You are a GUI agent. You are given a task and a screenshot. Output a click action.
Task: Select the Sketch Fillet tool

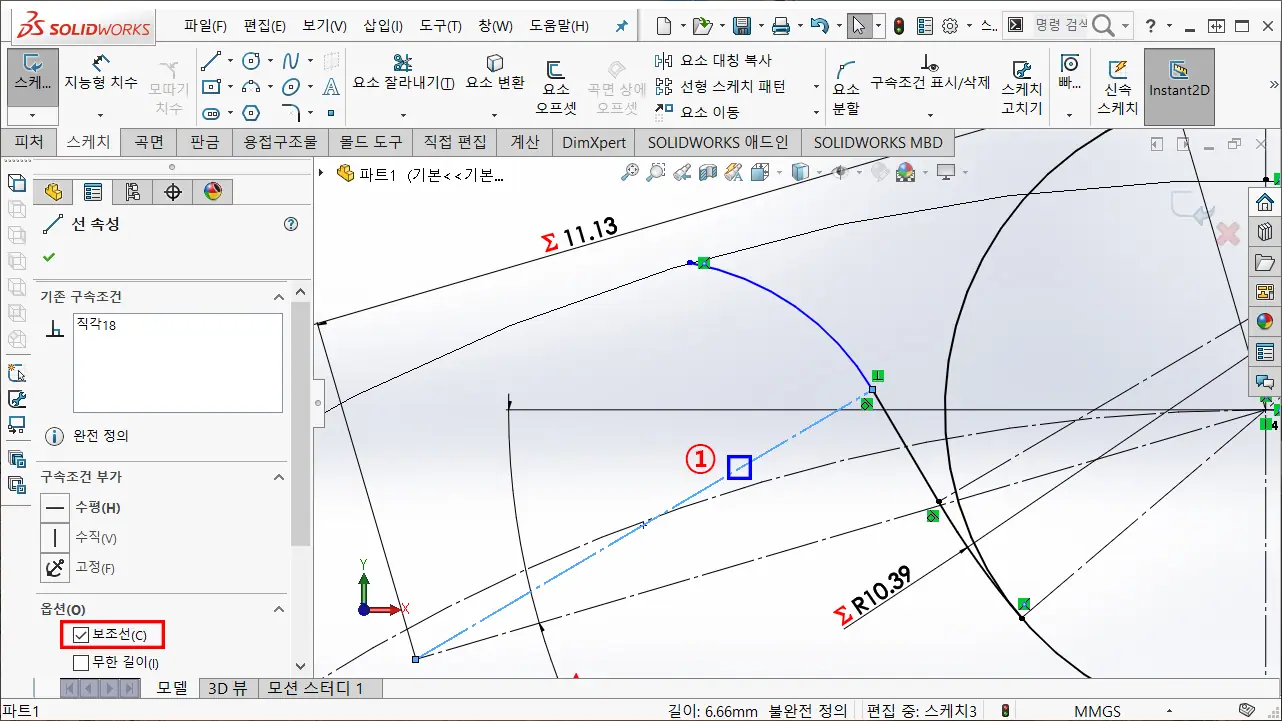[x=291, y=113]
